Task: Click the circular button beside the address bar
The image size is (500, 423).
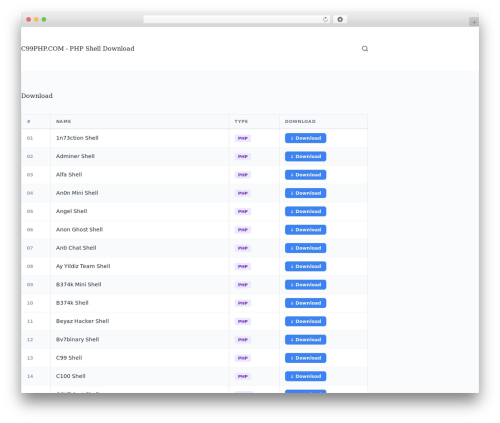Action: coord(340,20)
